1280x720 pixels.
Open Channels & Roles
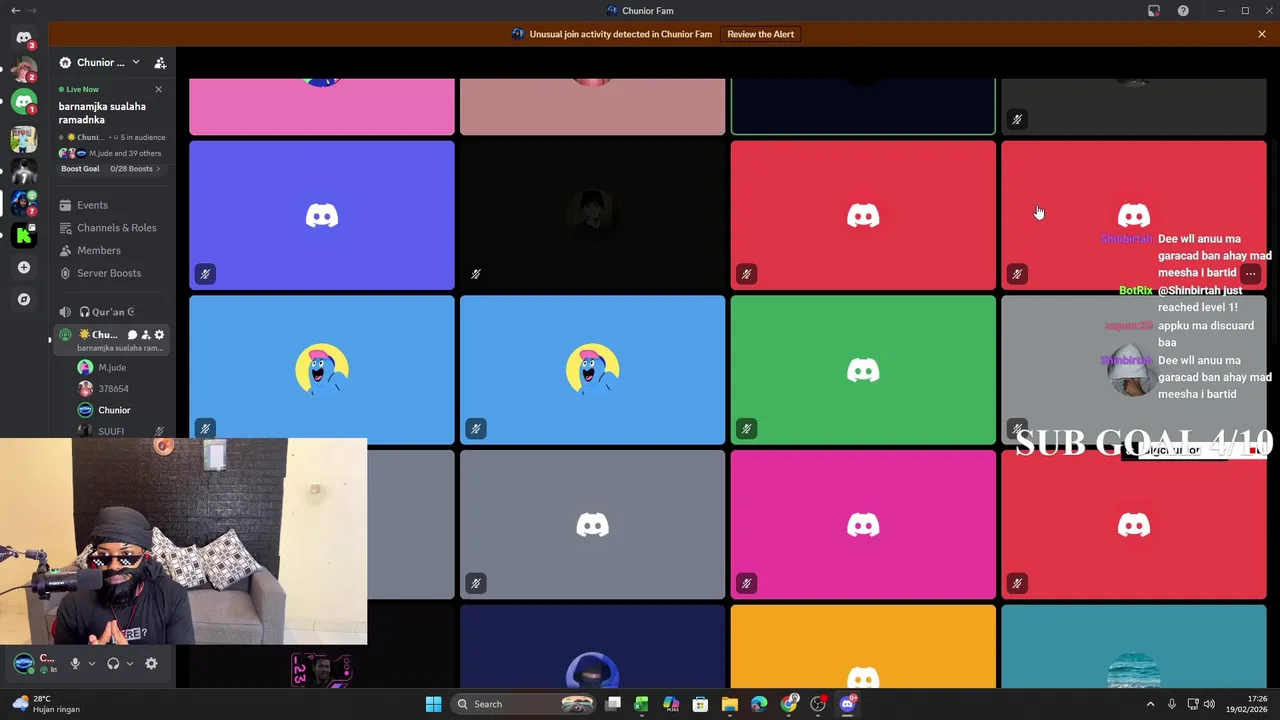coord(111,228)
